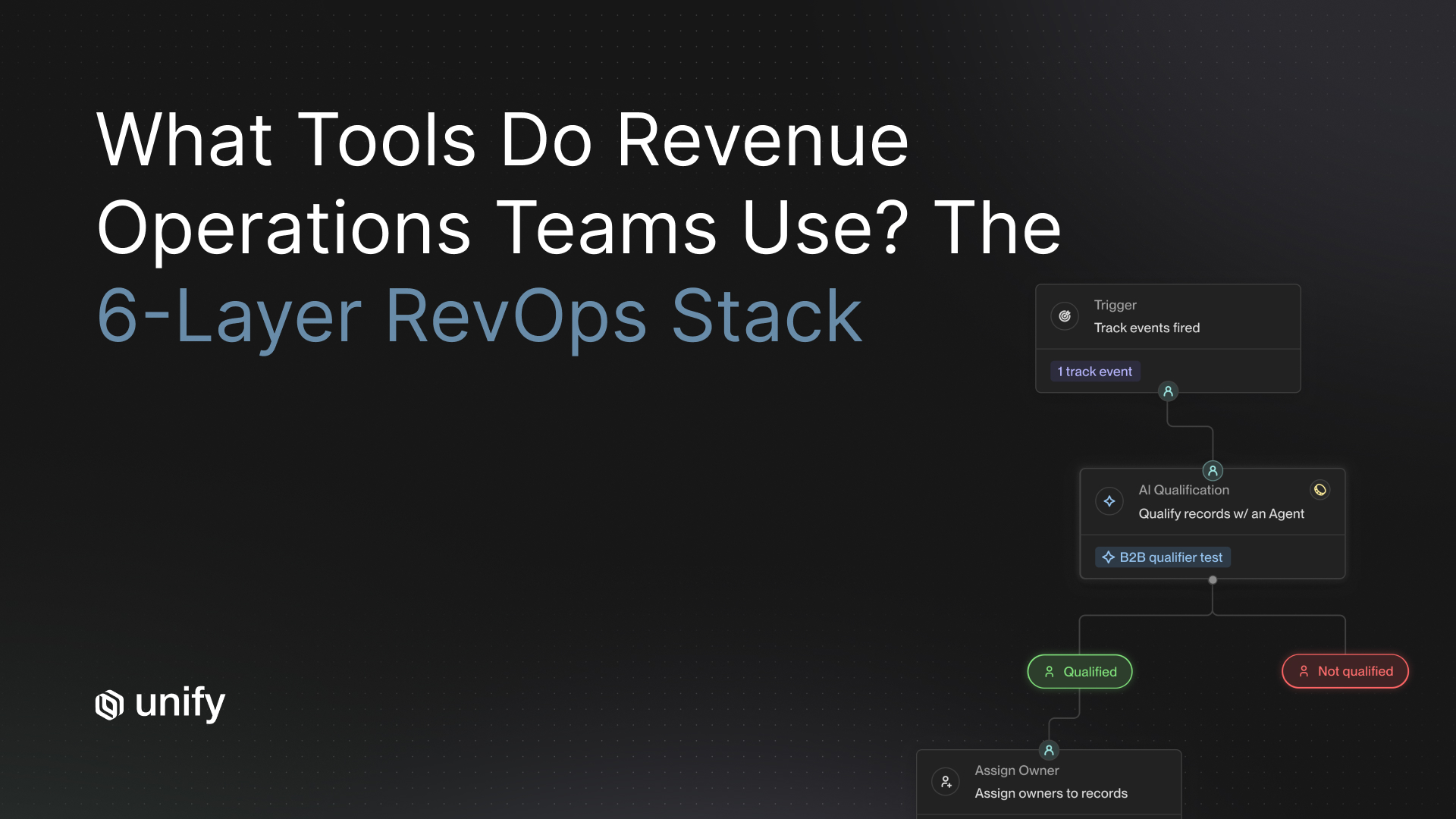The image size is (1456, 819).
Task: Click the unify wordmark link
Action: pos(180,704)
